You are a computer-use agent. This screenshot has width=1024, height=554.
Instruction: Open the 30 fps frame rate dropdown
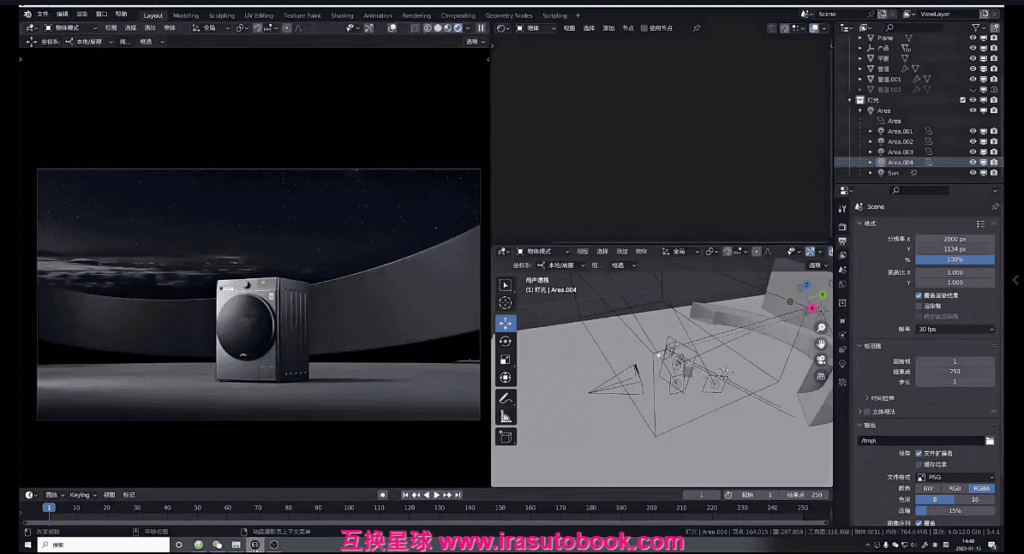(x=955, y=329)
